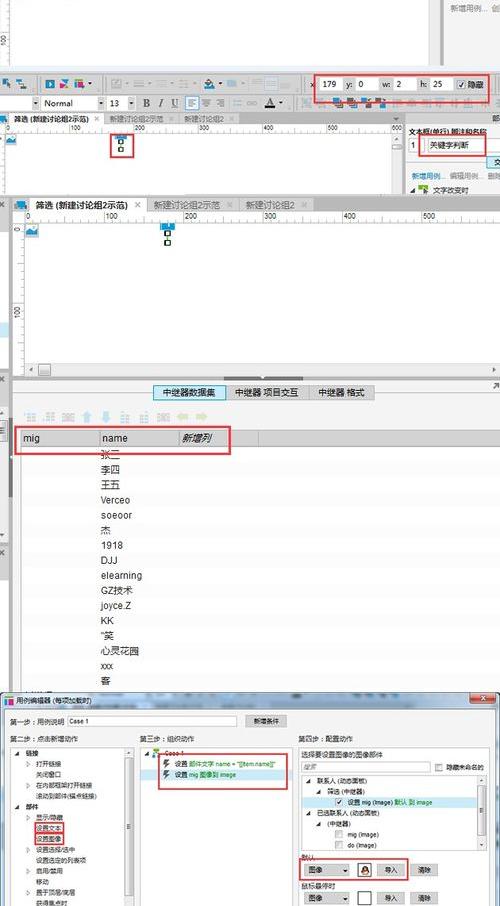Click the 鼠标悬停时 清除 button
The image size is (500, 906).
(x=424, y=898)
